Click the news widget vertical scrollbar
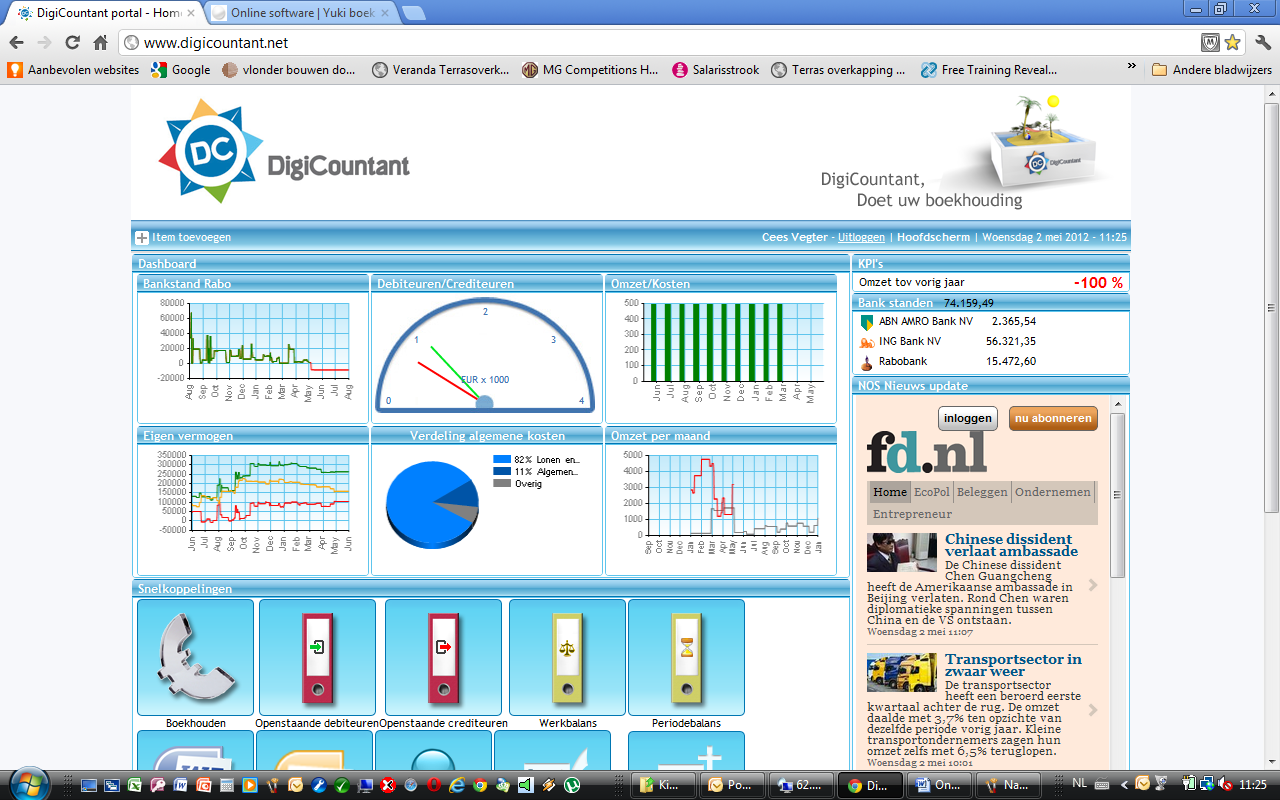The width and height of the screenshot is (1280, 800). [x=1118, y=496]
